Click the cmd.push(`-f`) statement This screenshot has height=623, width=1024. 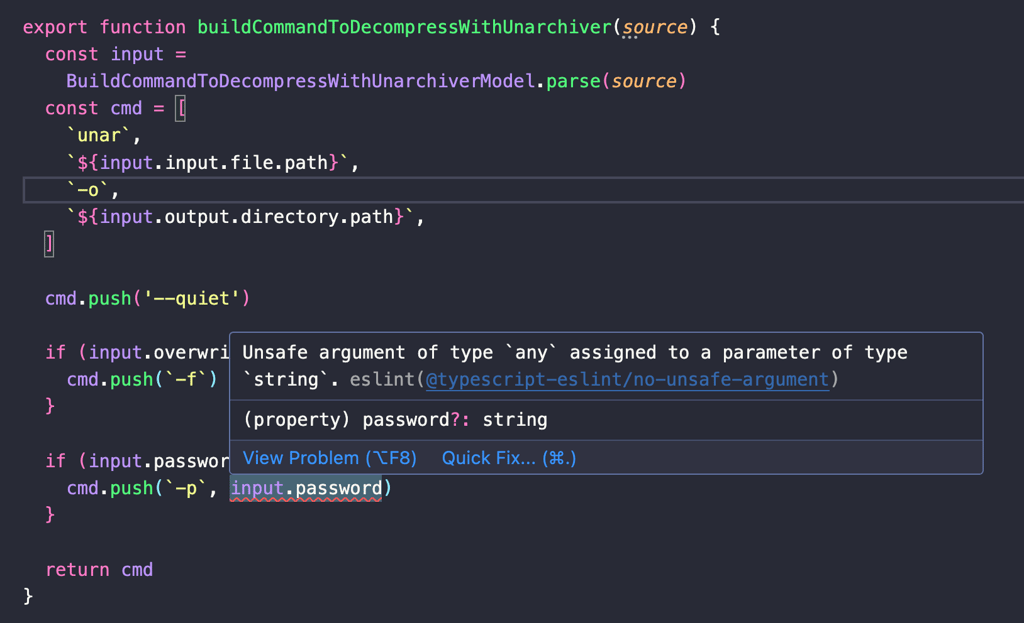pos(142,379)
